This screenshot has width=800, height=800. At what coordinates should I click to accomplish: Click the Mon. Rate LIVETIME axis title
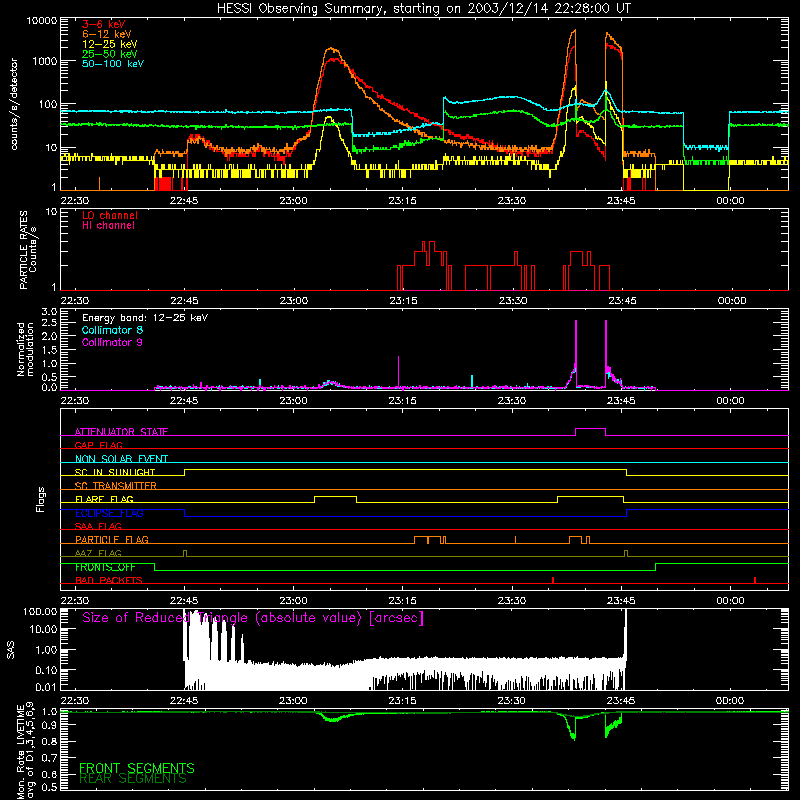pyautogui.click(x=26, y=752)
